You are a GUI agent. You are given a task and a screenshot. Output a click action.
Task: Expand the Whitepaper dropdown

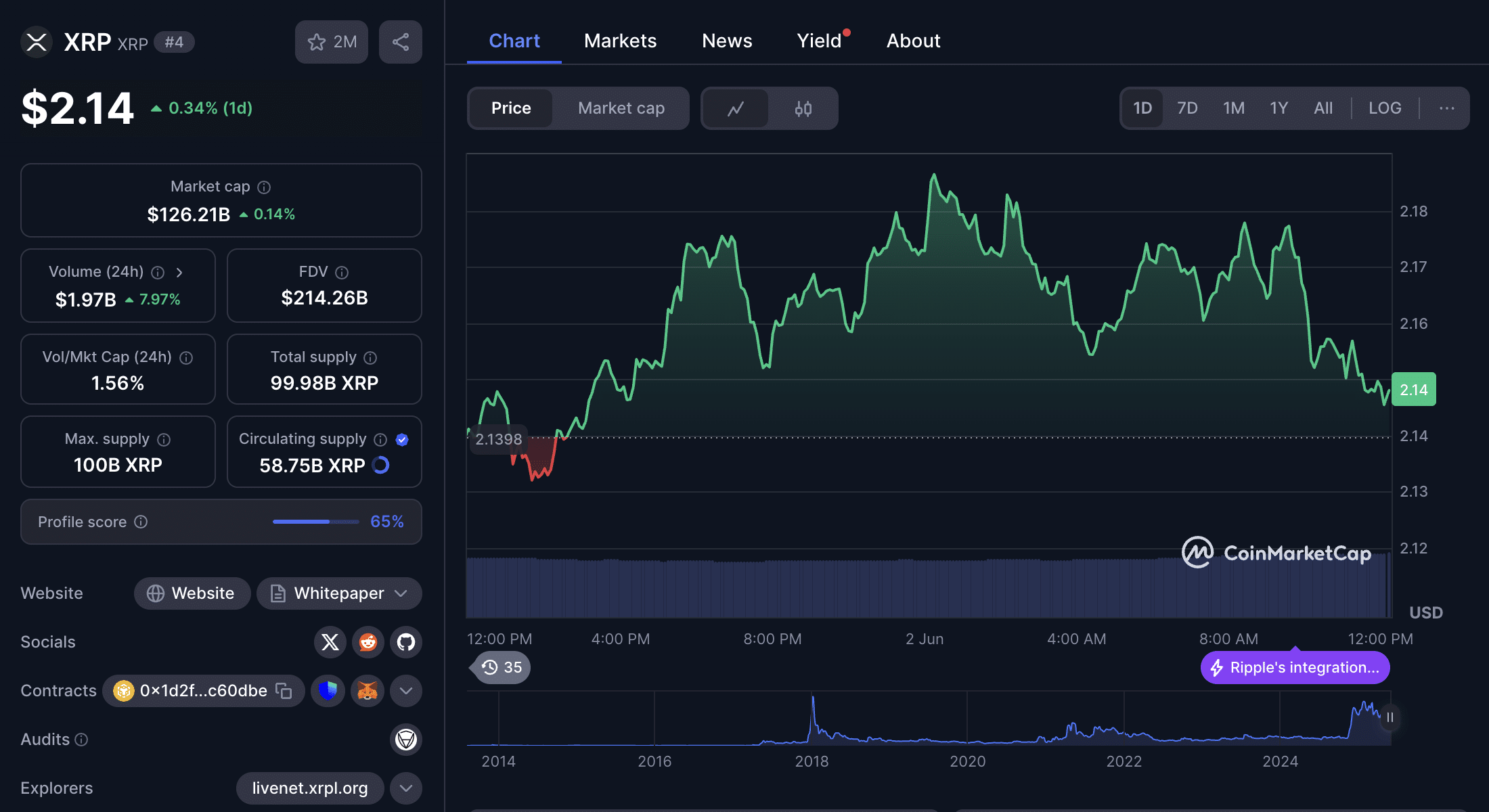point(401,593)
